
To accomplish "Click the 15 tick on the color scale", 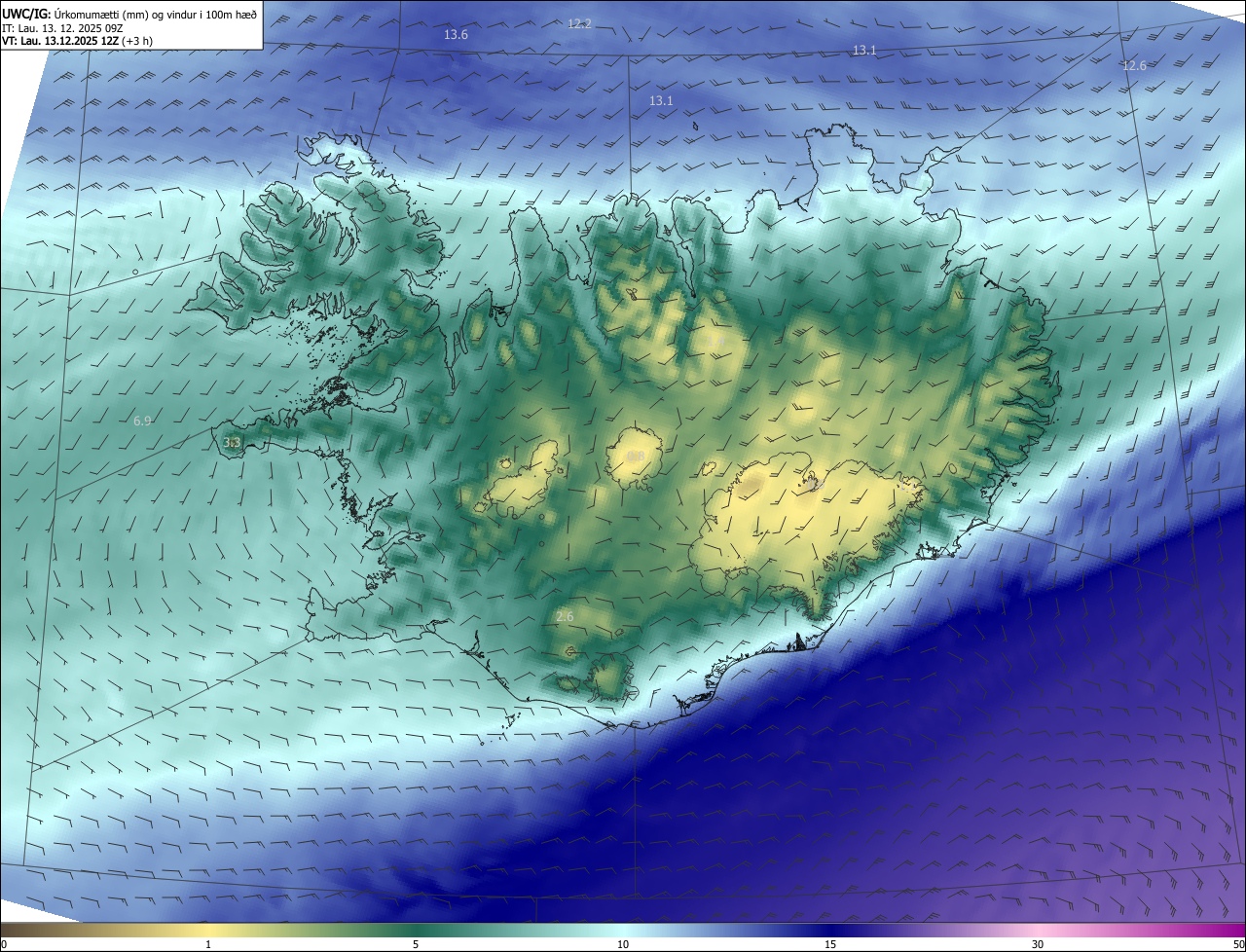I will (x=830, y=944).
